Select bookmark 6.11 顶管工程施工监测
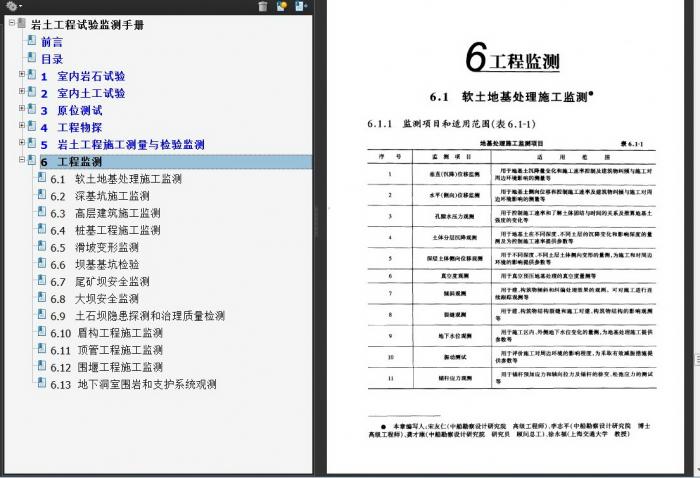The image size is (700, 478). tap(118, 350)
